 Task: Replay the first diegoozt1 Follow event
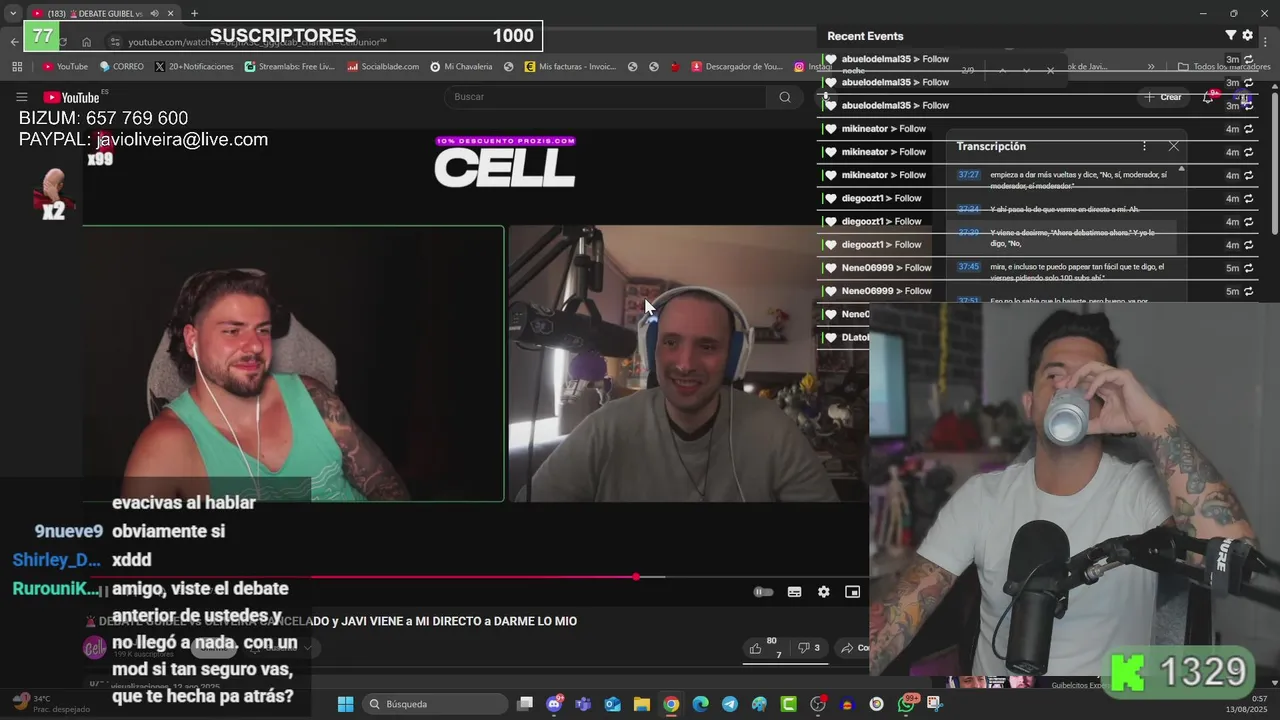click(1249, 199)
